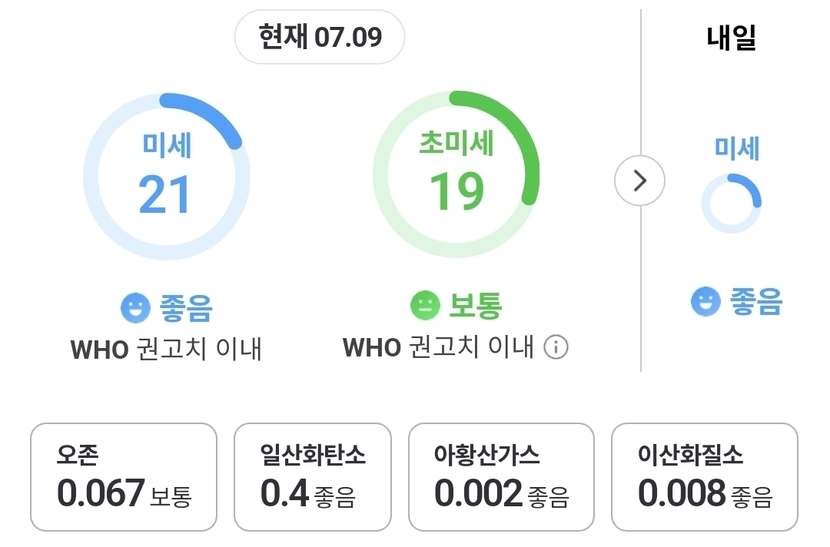This screenshot has width=830, height=547.
Task: Click the 미세 label in the tomorrow column
Action: tap(737, 148)
